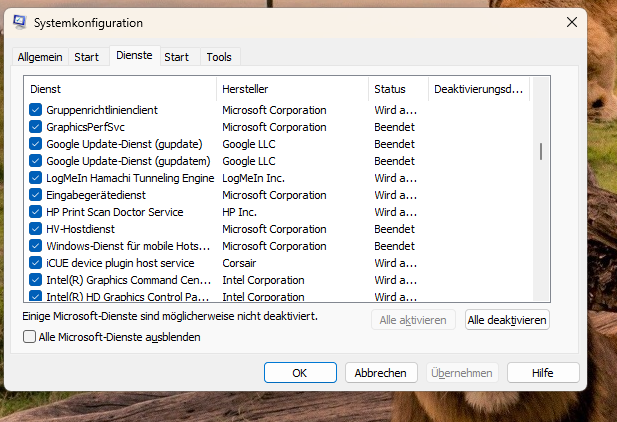The image size is (617, 422).
Task: Toggle LogMeIn Hamachi Tunneling Engine checkbox
Action: (x=36, y=178)
